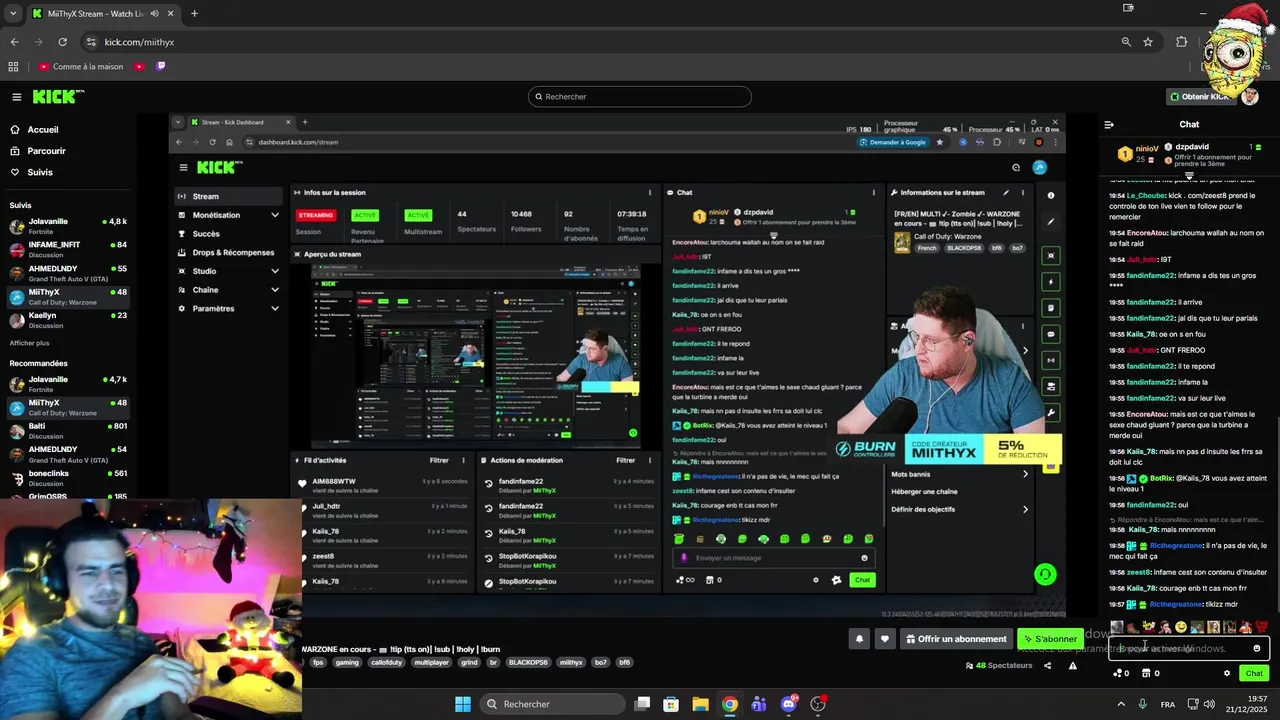The image size is (1280, 720).
Task: Open Filtrer in Fil d'activités panel
Action: (439, 461)
